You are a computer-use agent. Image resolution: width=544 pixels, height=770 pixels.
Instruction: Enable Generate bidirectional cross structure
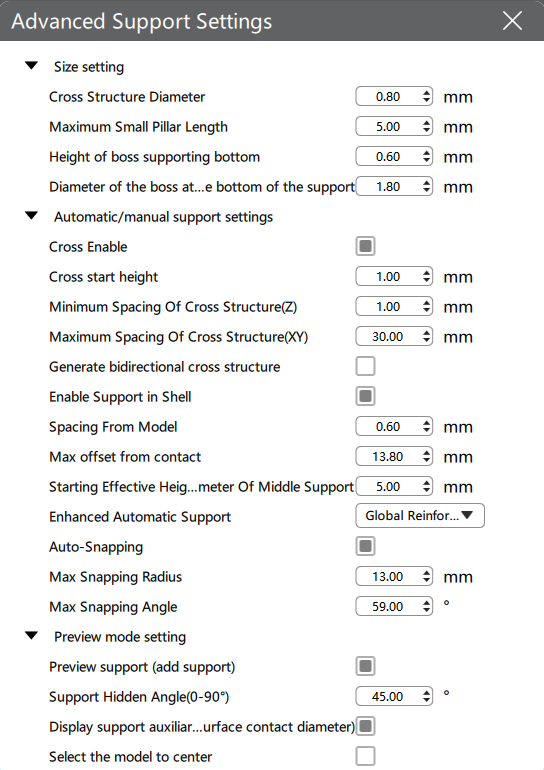click(365, 366)
